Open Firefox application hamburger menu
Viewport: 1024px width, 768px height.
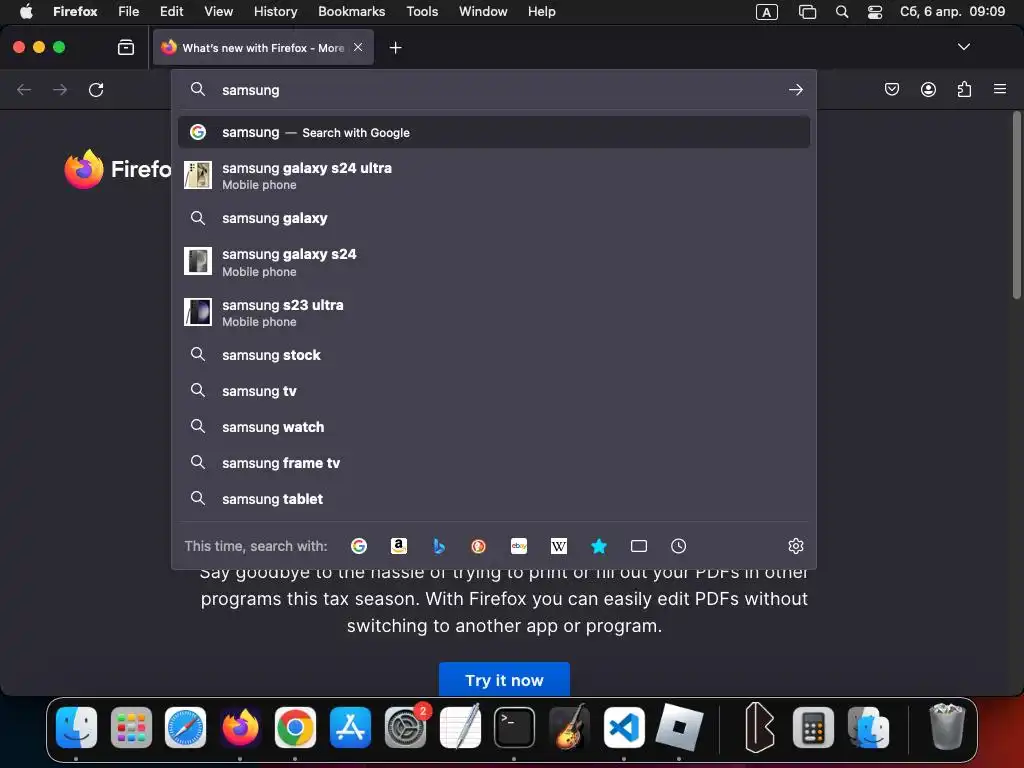(1000, 89)
